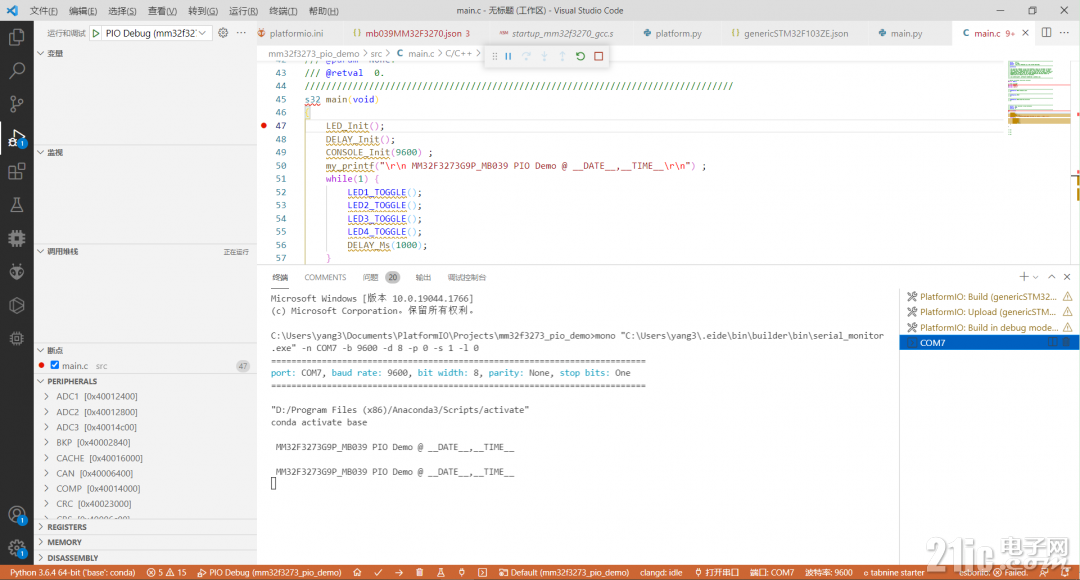The width and height of the screenshot is (1080, 580).
Task: Click the PlatformIO Upload arrow in status bar
Action: pyautogui.click(x=399, y=572)
